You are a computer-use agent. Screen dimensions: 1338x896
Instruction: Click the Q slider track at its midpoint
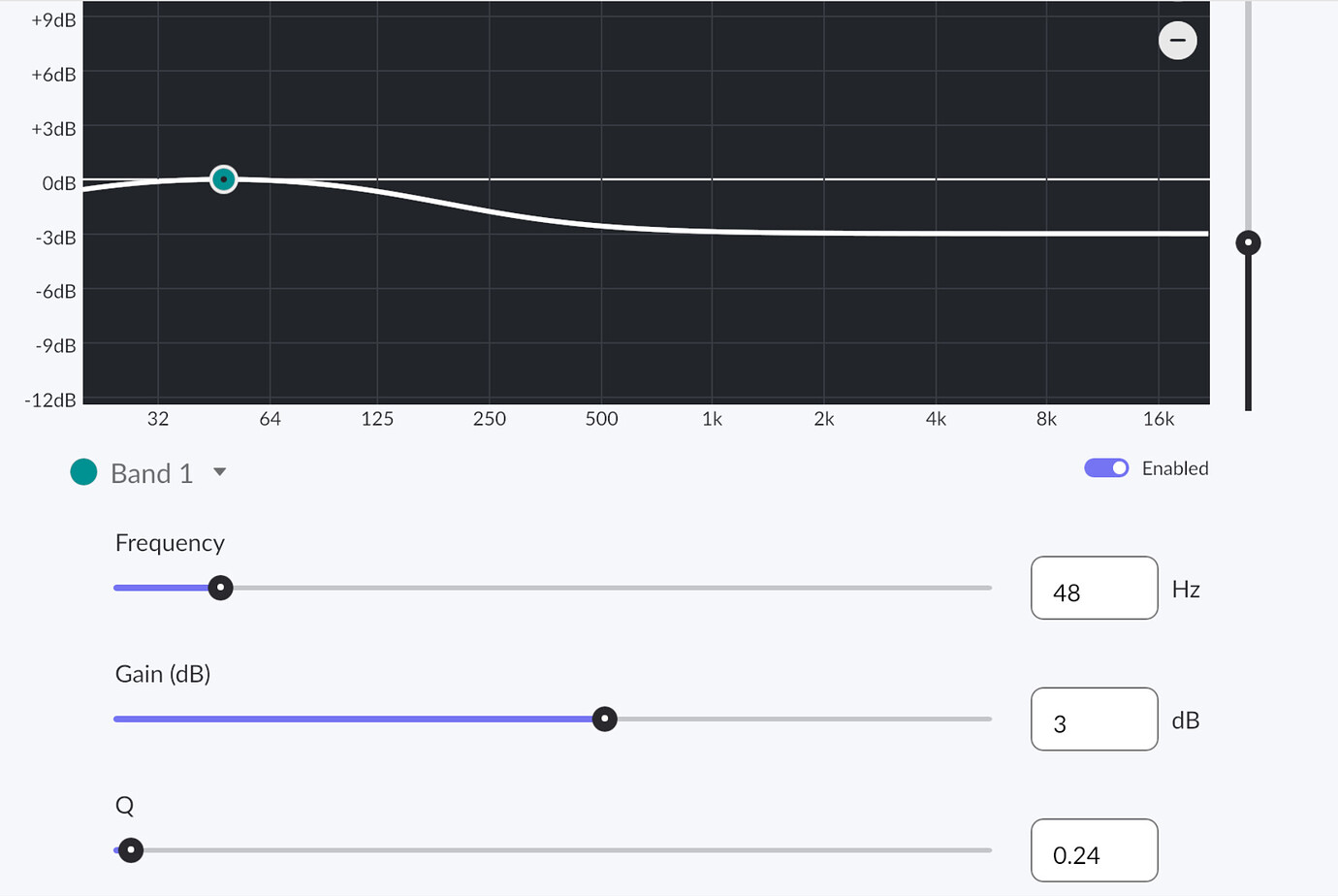(x=553, y=849)
